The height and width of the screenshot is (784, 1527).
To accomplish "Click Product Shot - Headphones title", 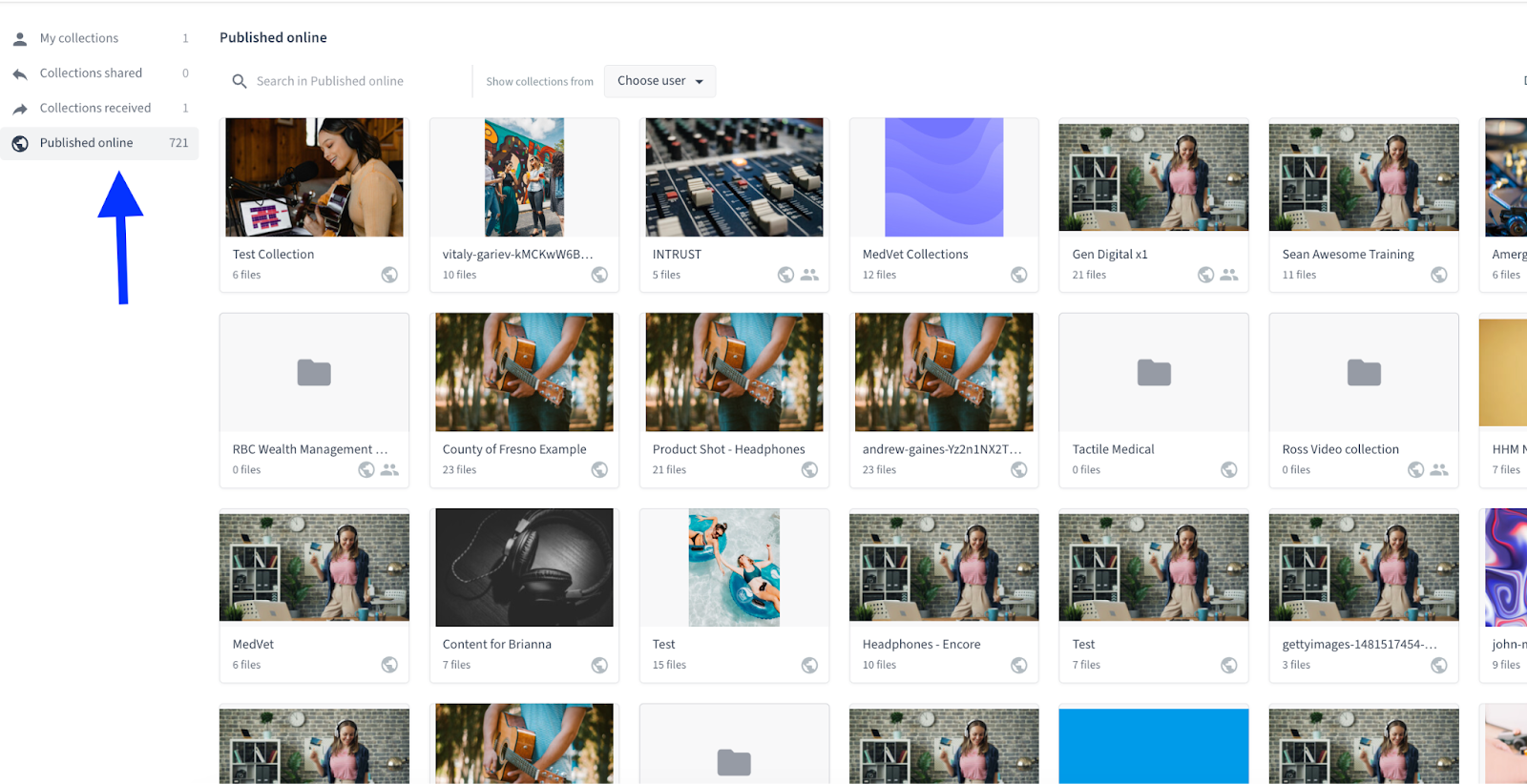I will tap(729, 449).
